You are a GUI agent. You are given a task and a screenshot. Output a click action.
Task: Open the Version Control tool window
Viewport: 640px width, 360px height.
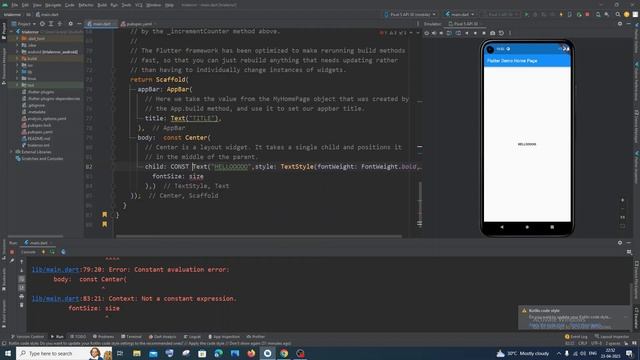(27, 337)
